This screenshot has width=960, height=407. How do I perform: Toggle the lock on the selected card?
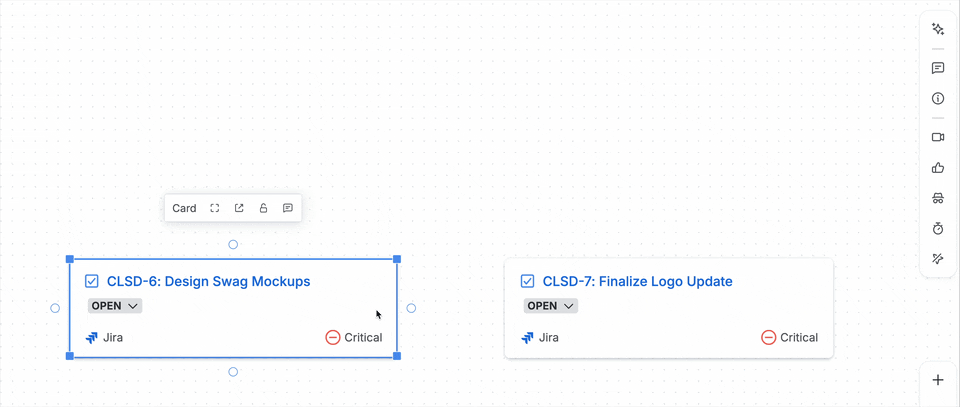tap(263, 208)
